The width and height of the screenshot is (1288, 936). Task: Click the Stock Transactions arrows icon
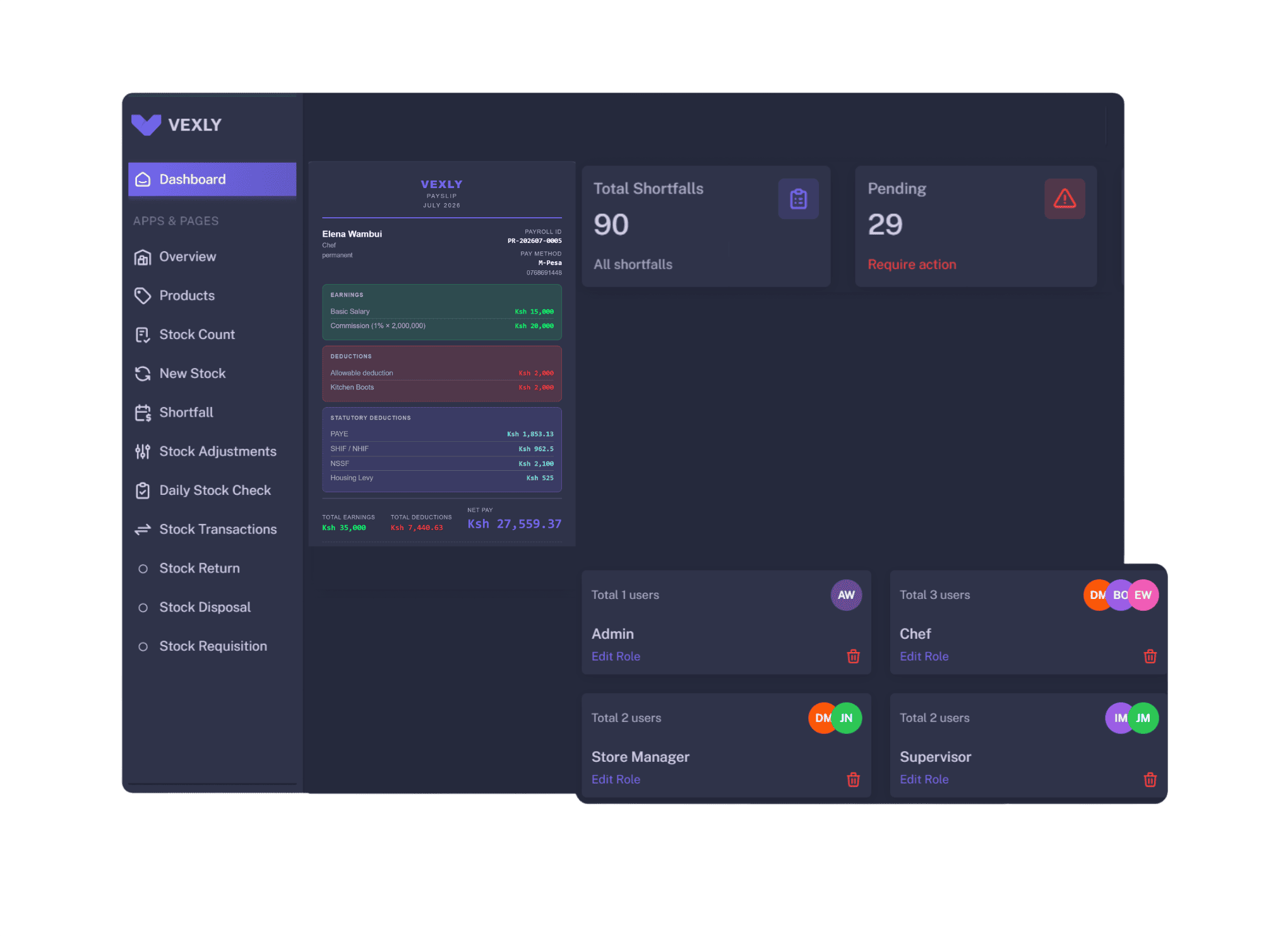(x=143, y=530)
